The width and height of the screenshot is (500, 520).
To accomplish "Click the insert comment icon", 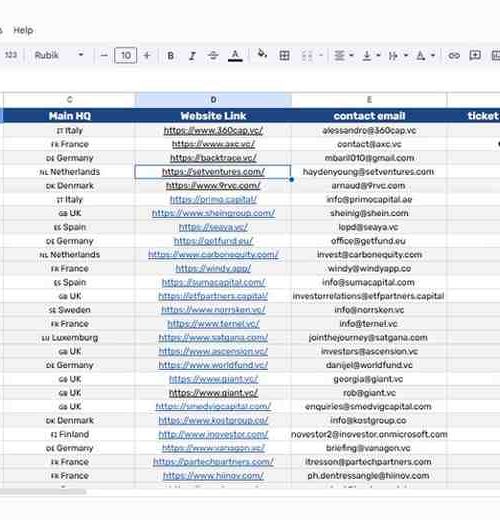I will tap(475, 55).
